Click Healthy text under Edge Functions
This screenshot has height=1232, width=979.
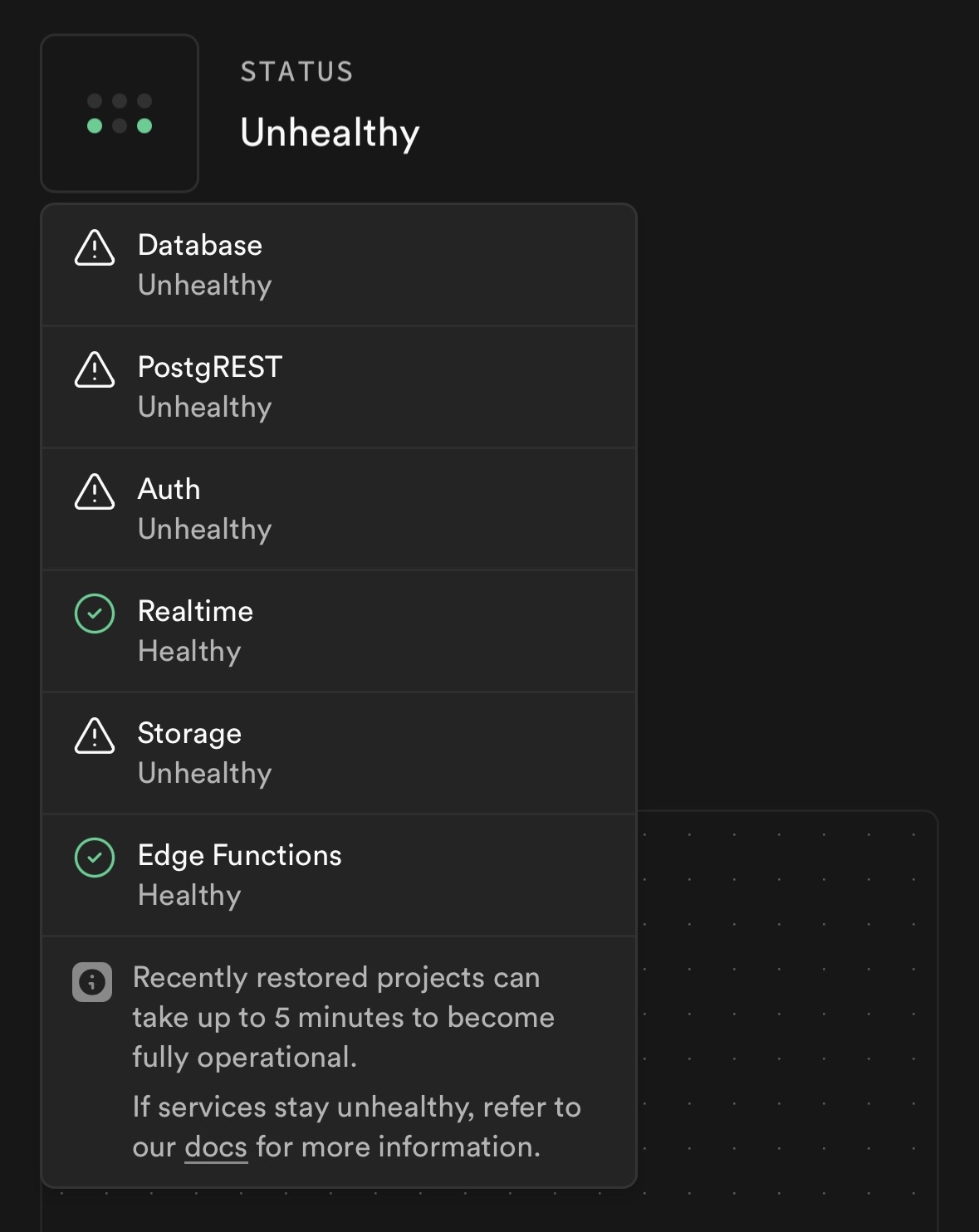point(189,895)
